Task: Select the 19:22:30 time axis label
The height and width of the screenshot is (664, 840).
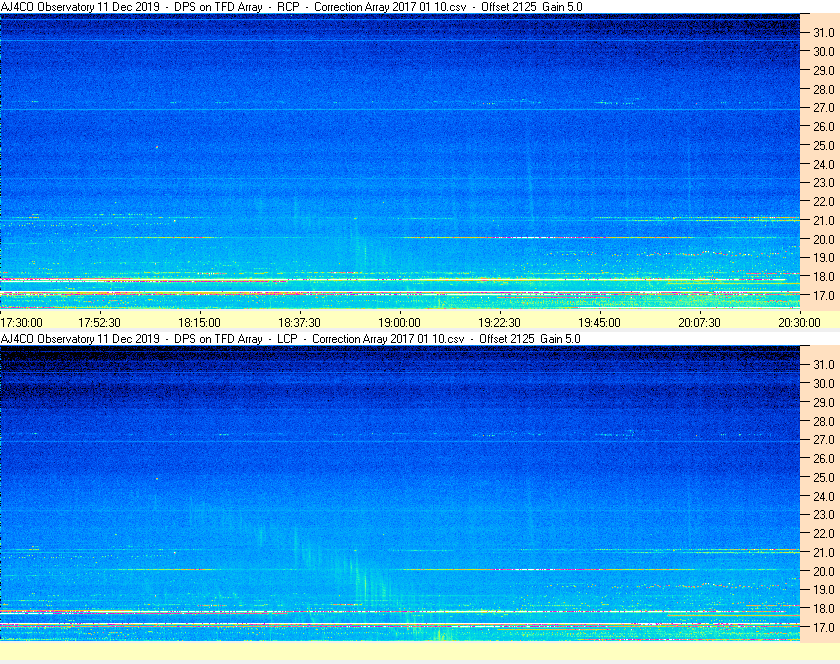Action: (499, 323)
